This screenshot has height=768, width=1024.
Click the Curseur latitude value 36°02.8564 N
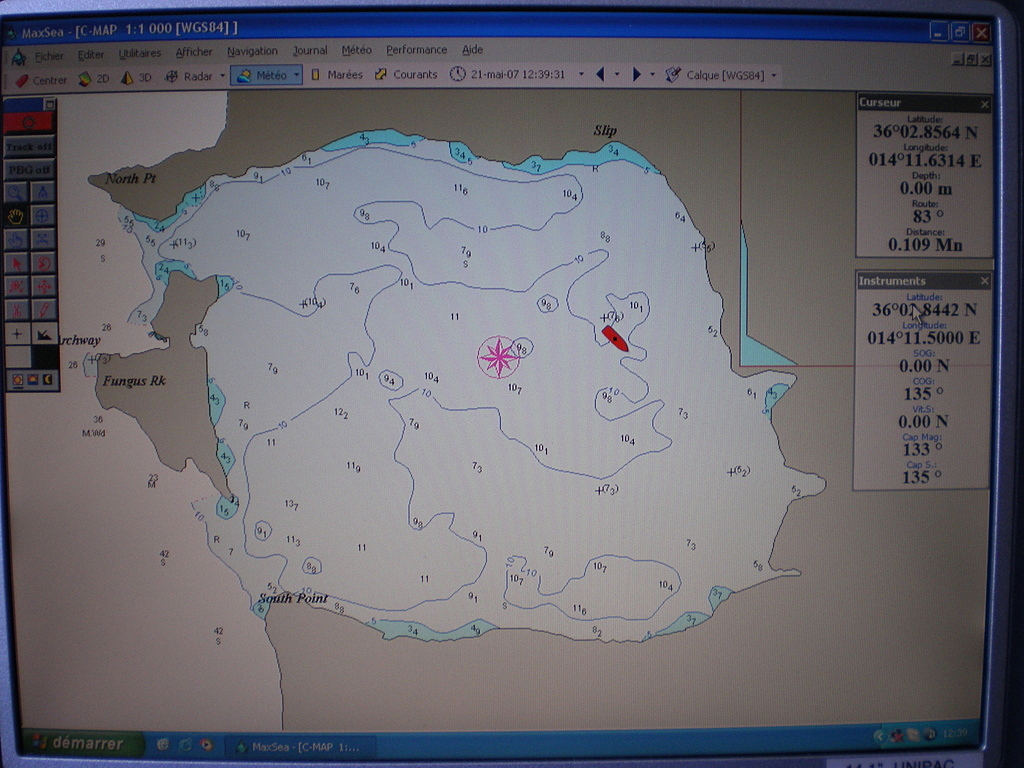(925, 132)
